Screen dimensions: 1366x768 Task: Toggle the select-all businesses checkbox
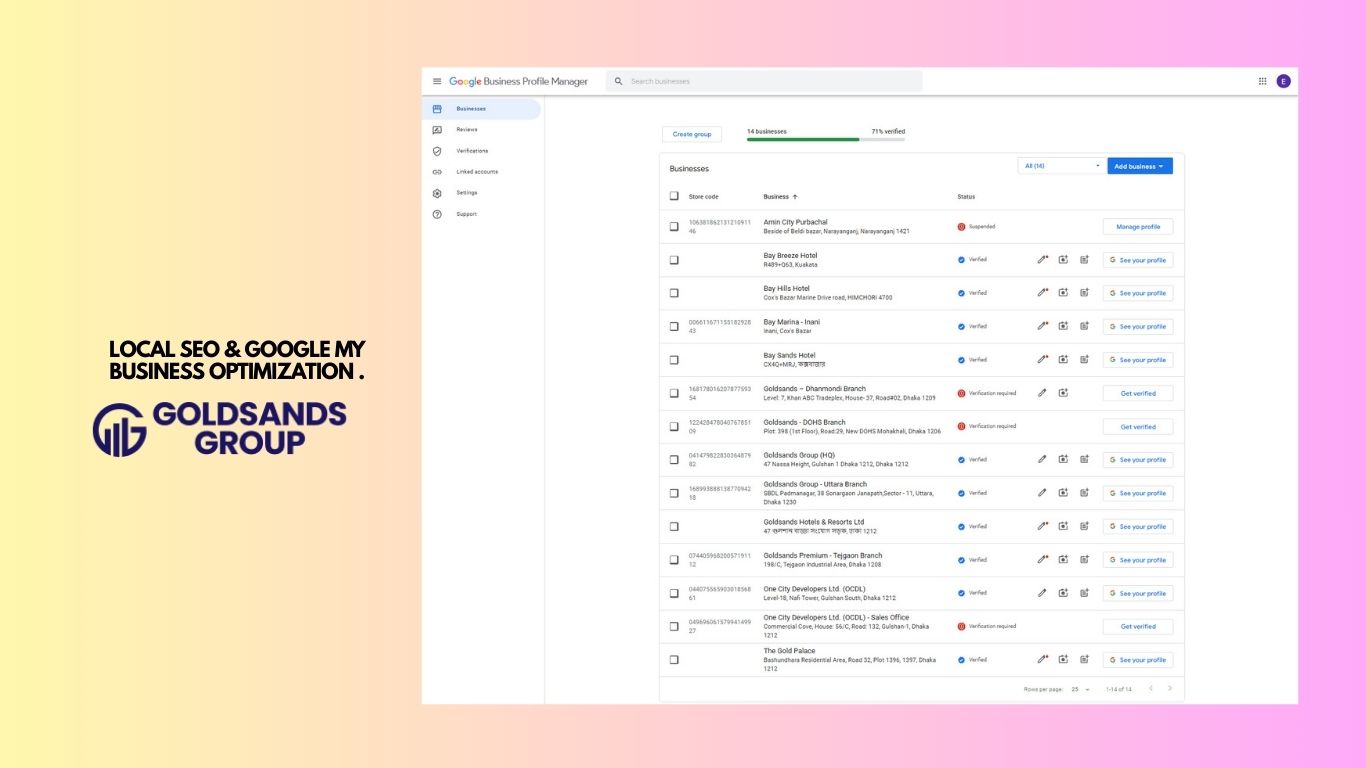coord(674,196)
